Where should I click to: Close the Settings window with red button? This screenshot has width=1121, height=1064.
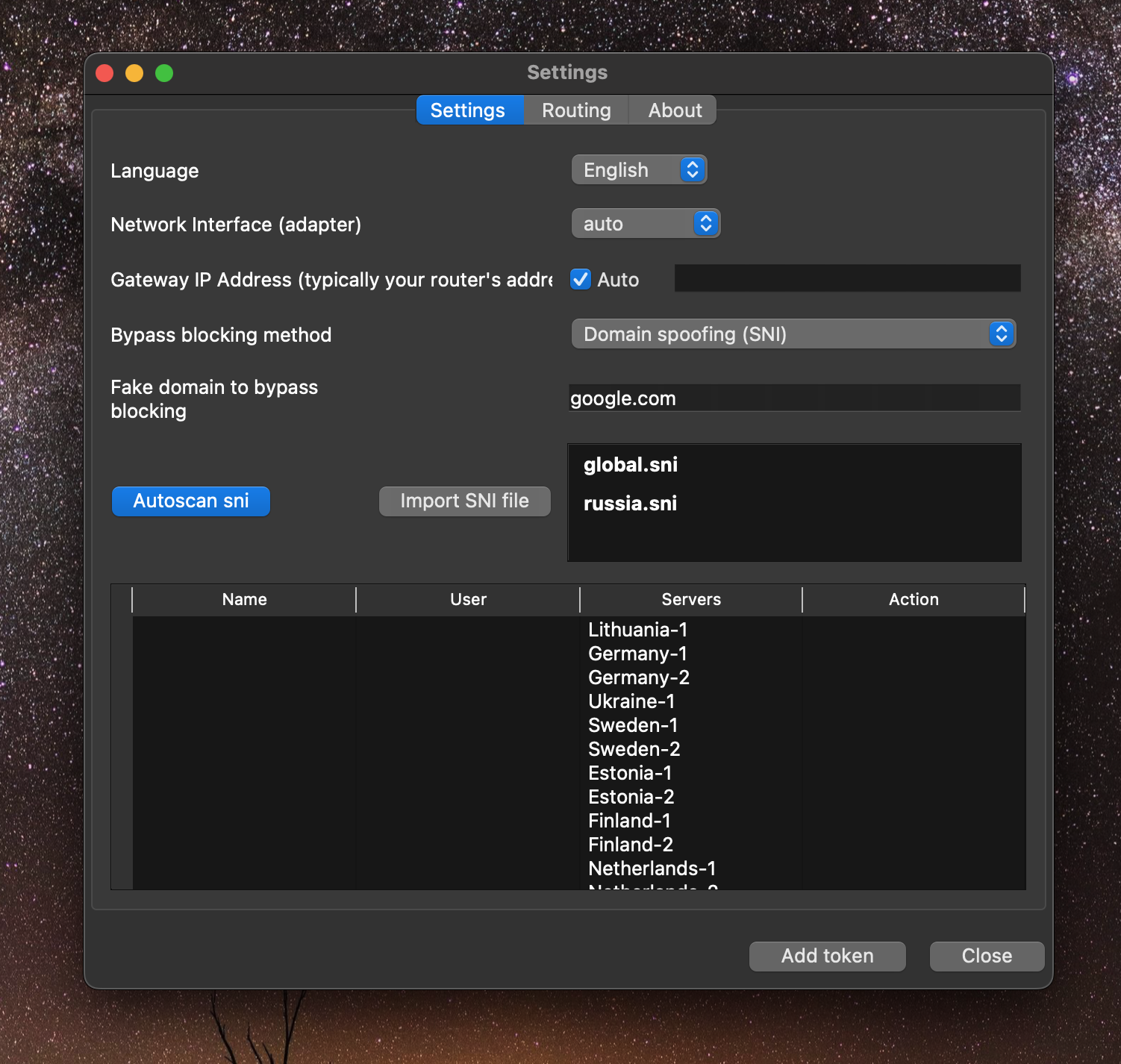[x=104, y=73]
